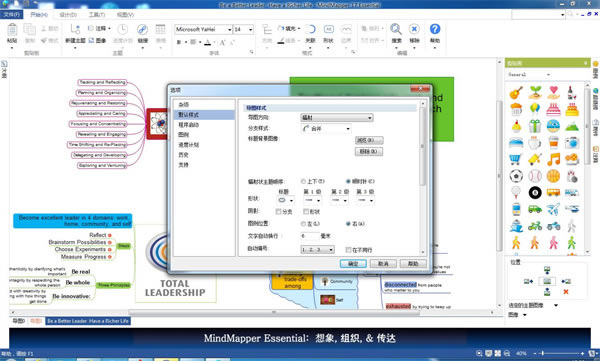600x361 pixels.
Task: Switch to the 设计(D) ribbon tab
Action: coord(68,15)
